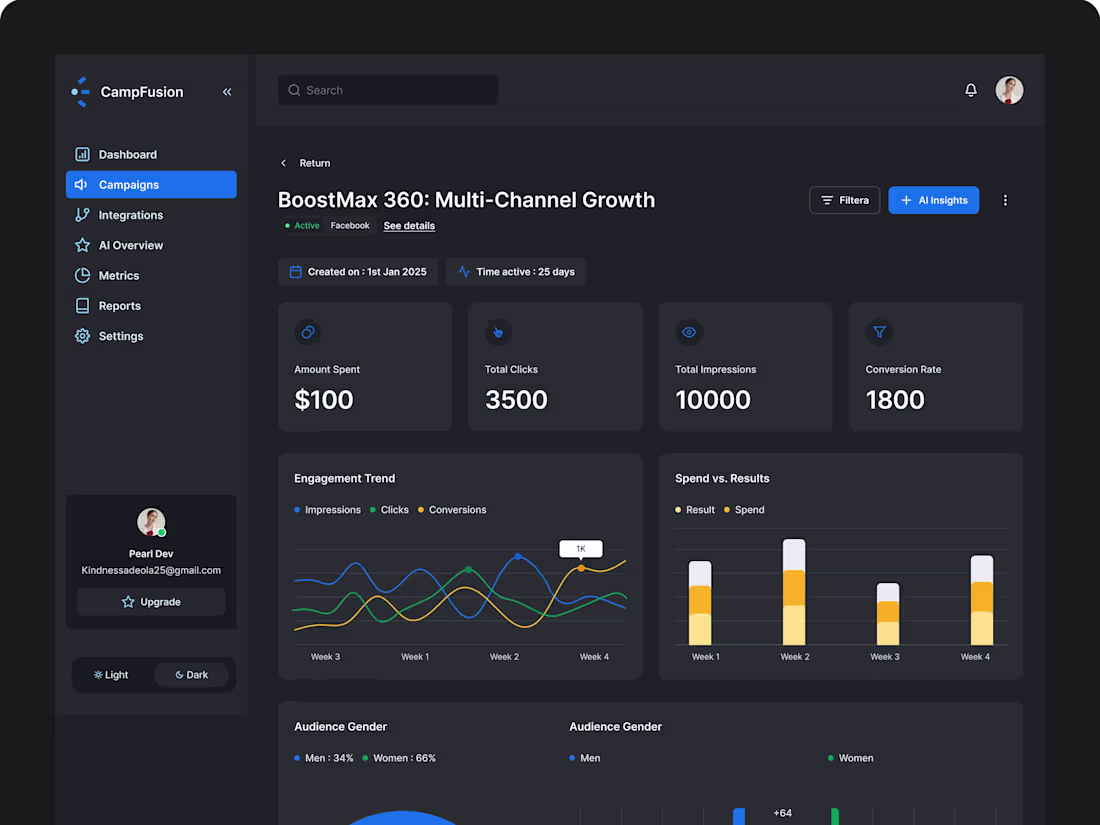Click inside the Search field
The height and width of the screenshot is (825, 1100).
388,90
